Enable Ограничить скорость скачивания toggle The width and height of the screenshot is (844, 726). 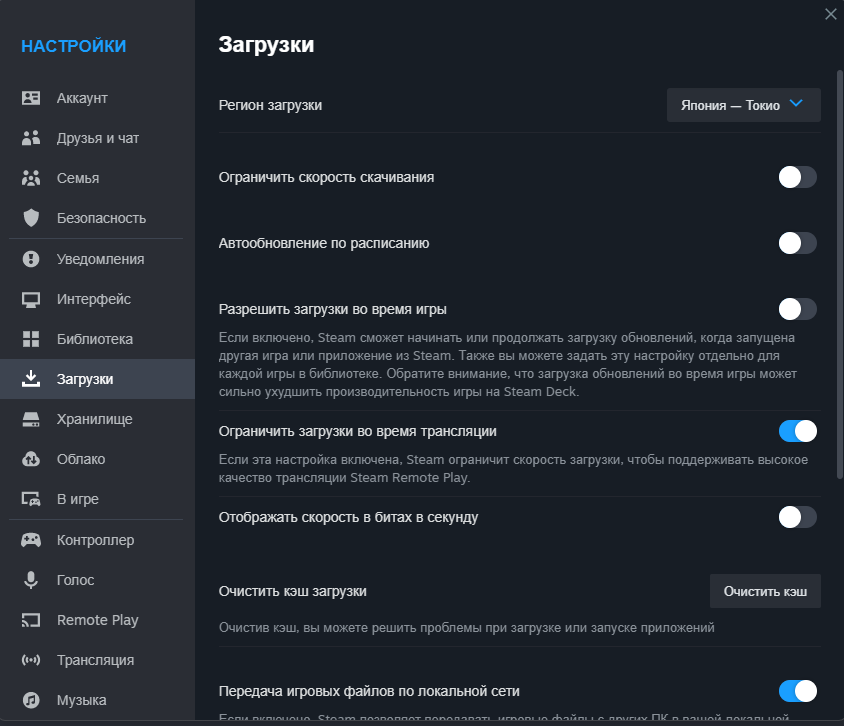pos(797,176)
